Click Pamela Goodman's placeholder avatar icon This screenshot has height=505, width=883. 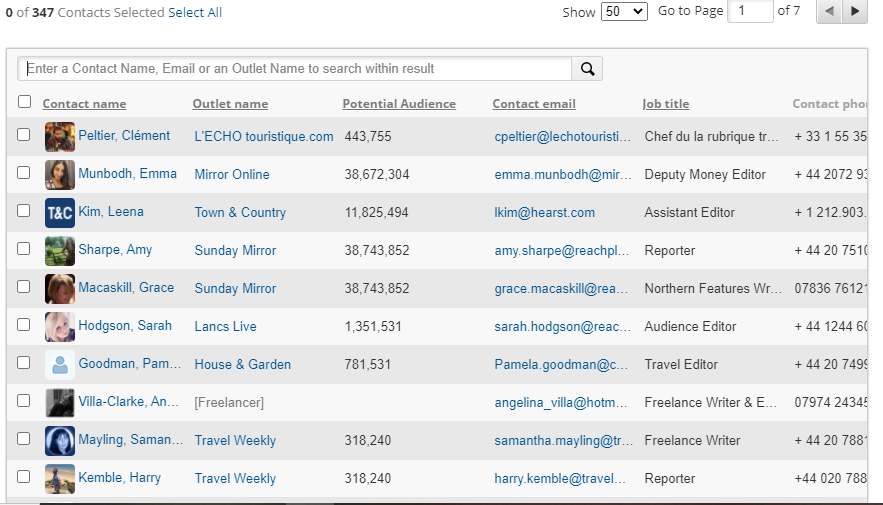tap(60, 365)
